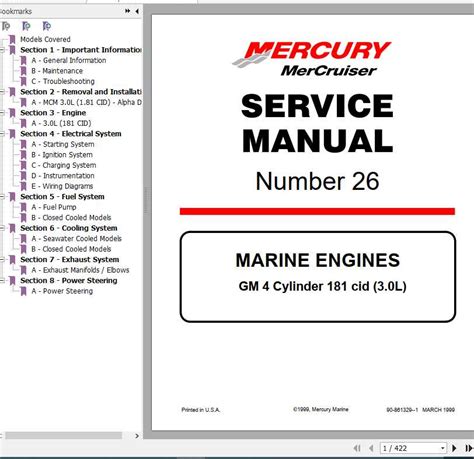
Task: Open 'Section 2 - Removal and Installation' bookmark
Action: (81, 92)
